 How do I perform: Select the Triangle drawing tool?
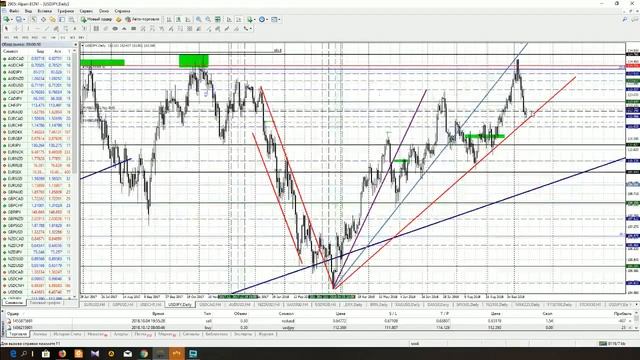(x=124, y=29)
